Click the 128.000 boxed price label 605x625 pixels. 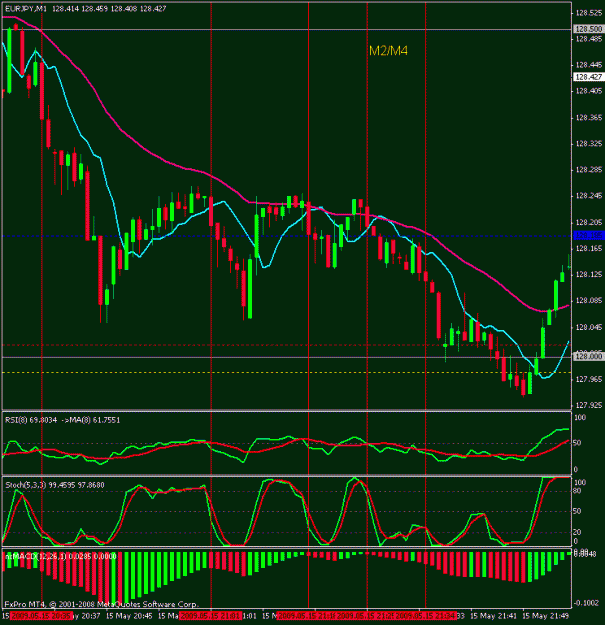coord(589,356)
